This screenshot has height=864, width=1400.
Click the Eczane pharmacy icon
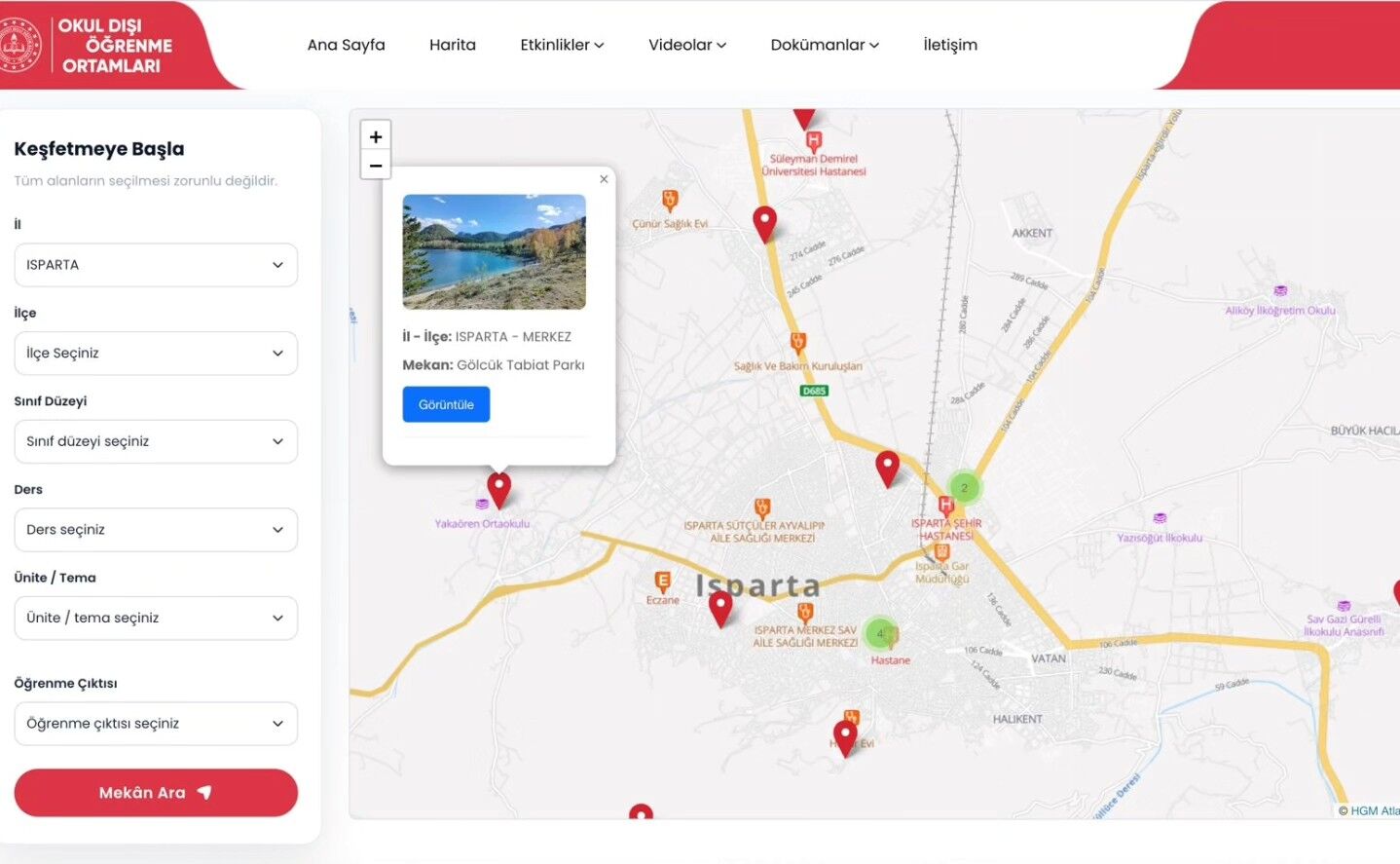click(x=663, y=582)
